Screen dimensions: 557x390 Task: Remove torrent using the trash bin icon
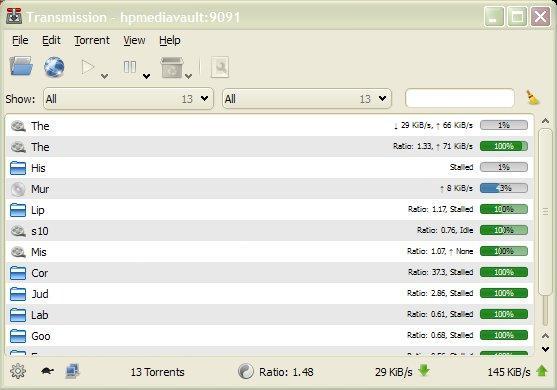pos(172,67)
